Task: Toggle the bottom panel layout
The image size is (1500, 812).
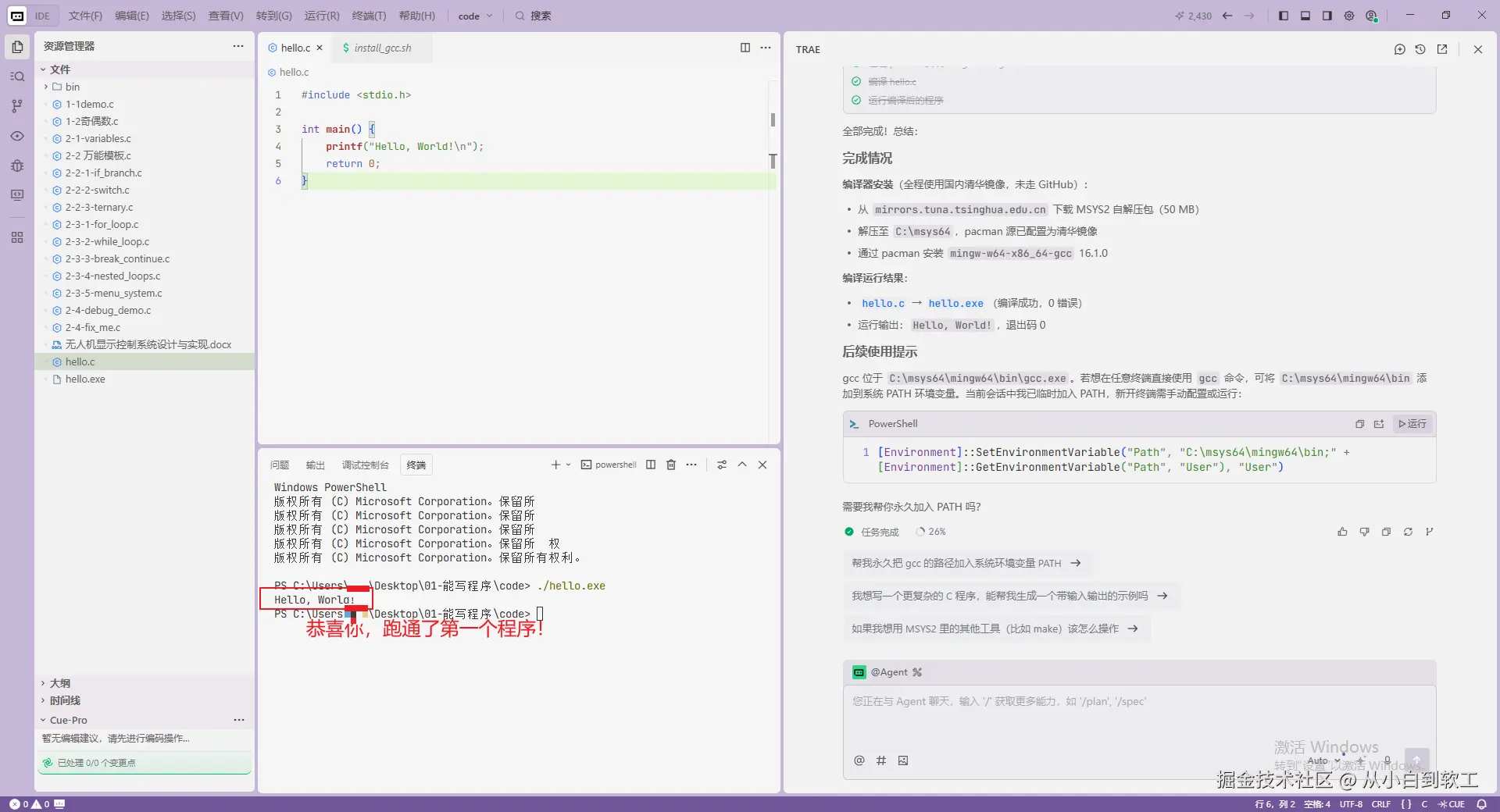Action: point(1305,16)
